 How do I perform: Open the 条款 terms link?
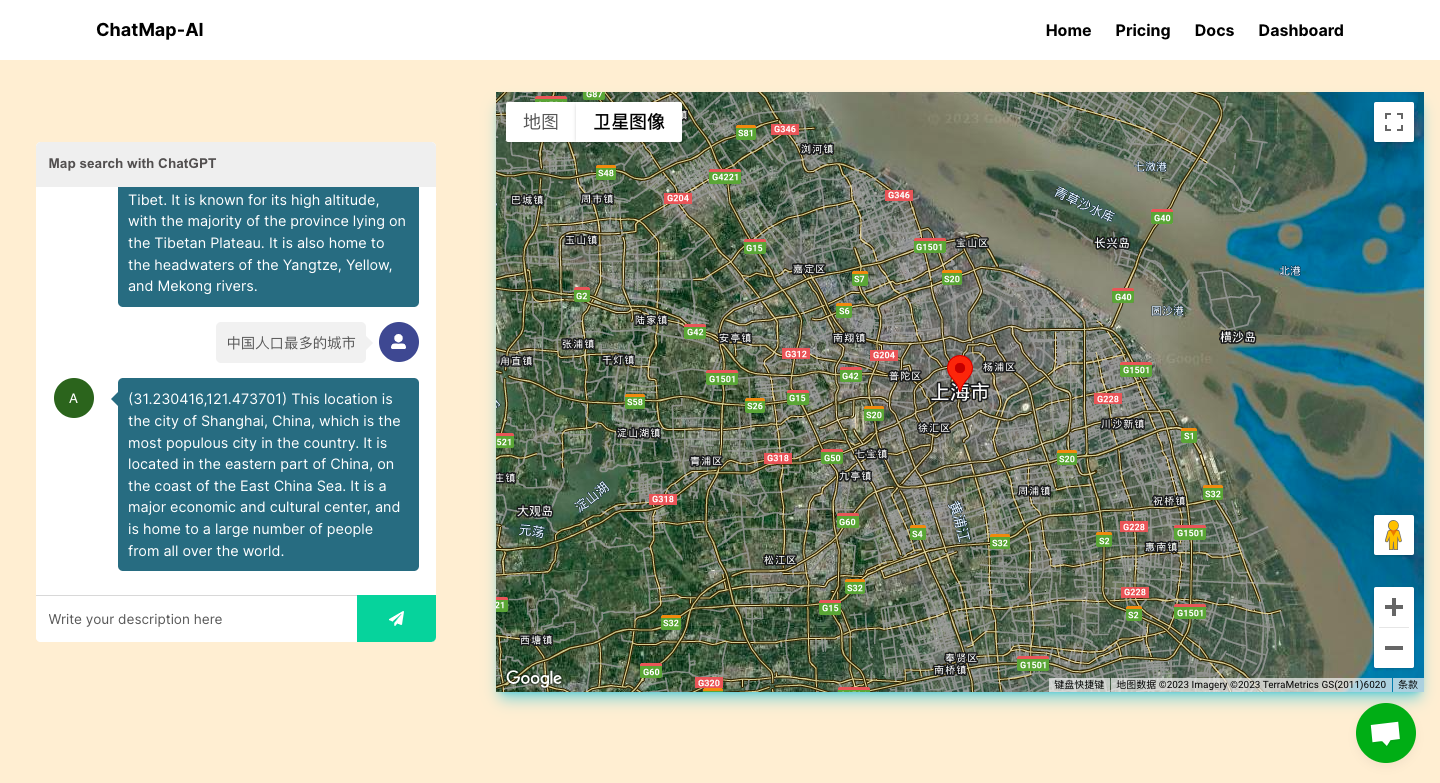tap(1407, 685)
